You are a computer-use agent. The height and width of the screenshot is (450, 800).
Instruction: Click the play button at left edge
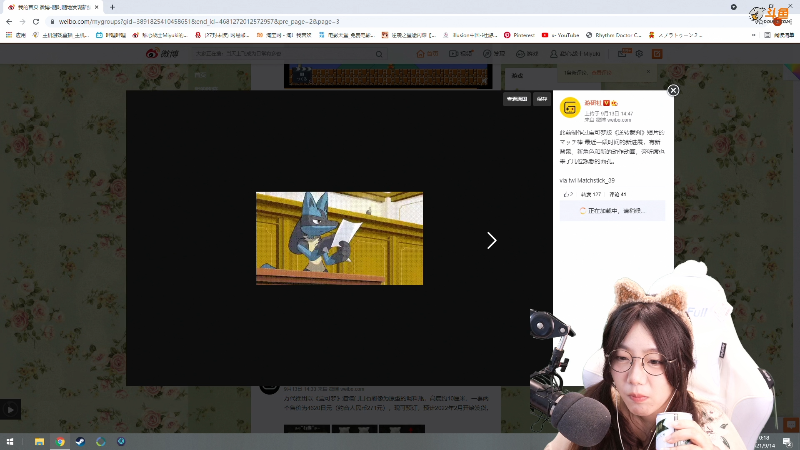point(10,409)
